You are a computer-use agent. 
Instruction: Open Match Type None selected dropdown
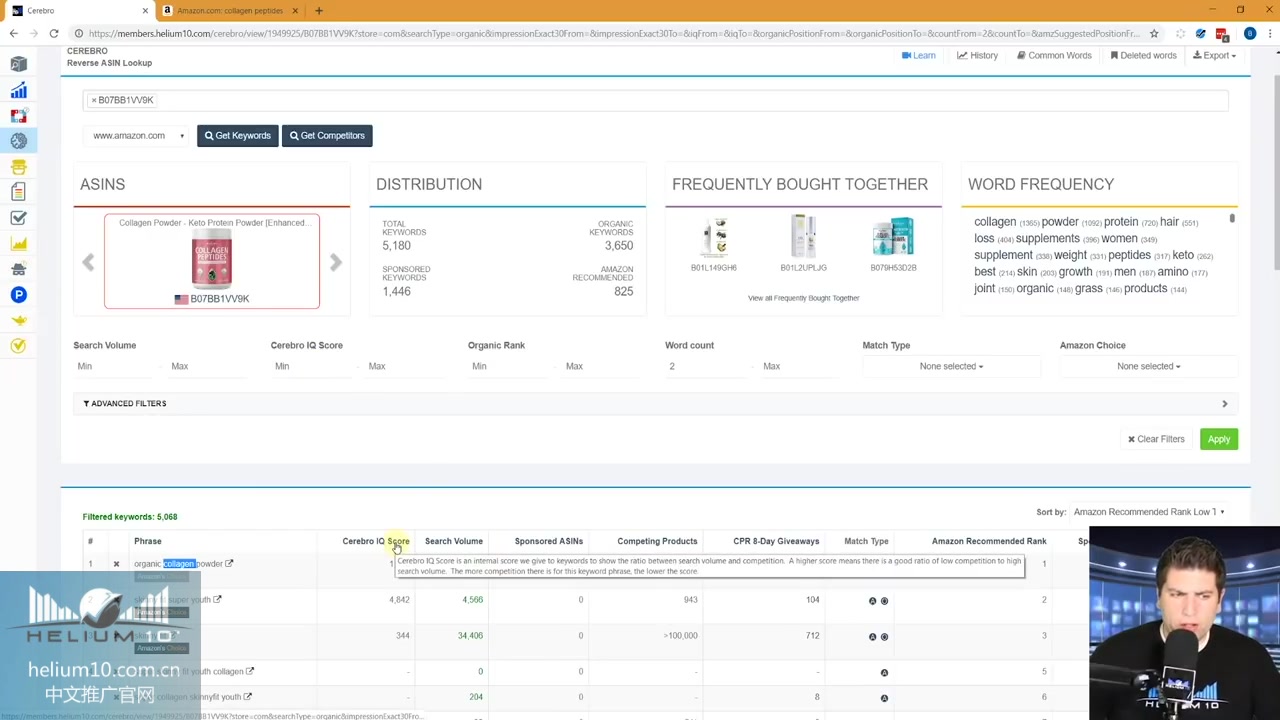(951, 366)
